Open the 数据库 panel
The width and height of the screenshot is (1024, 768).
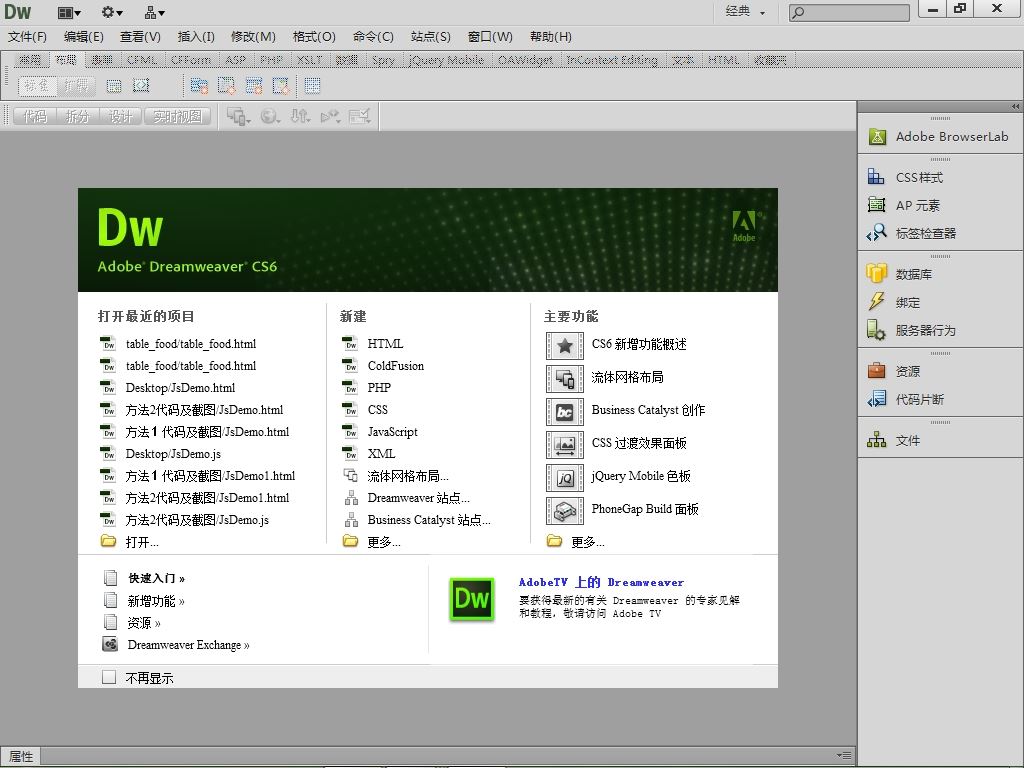899,274
